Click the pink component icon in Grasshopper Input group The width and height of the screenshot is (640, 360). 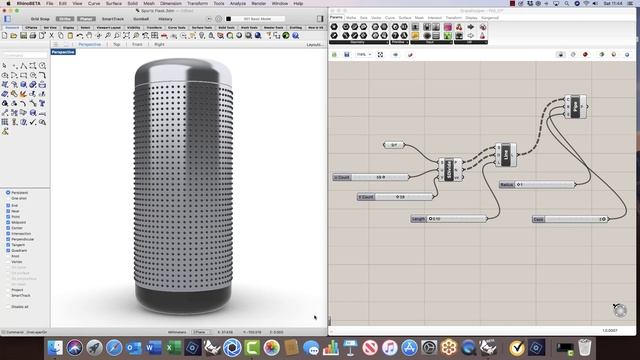point(448,27)
